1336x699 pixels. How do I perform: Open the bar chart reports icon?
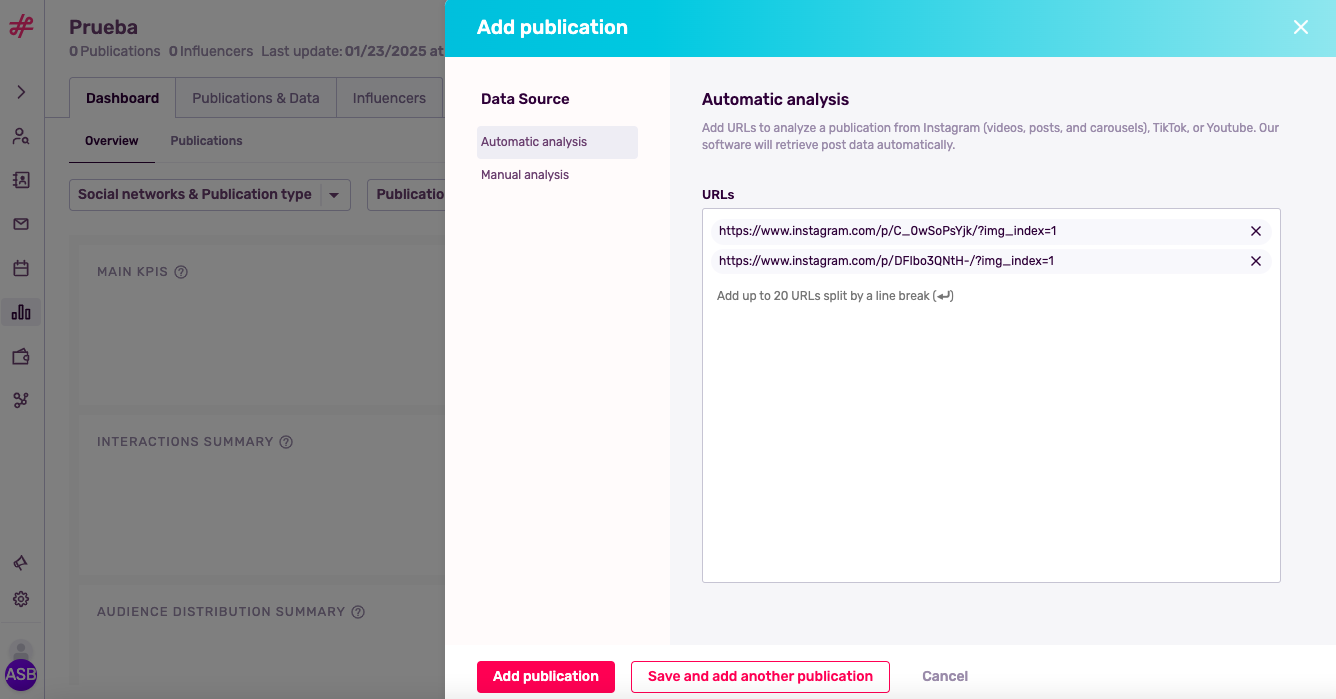pos(21,312)
